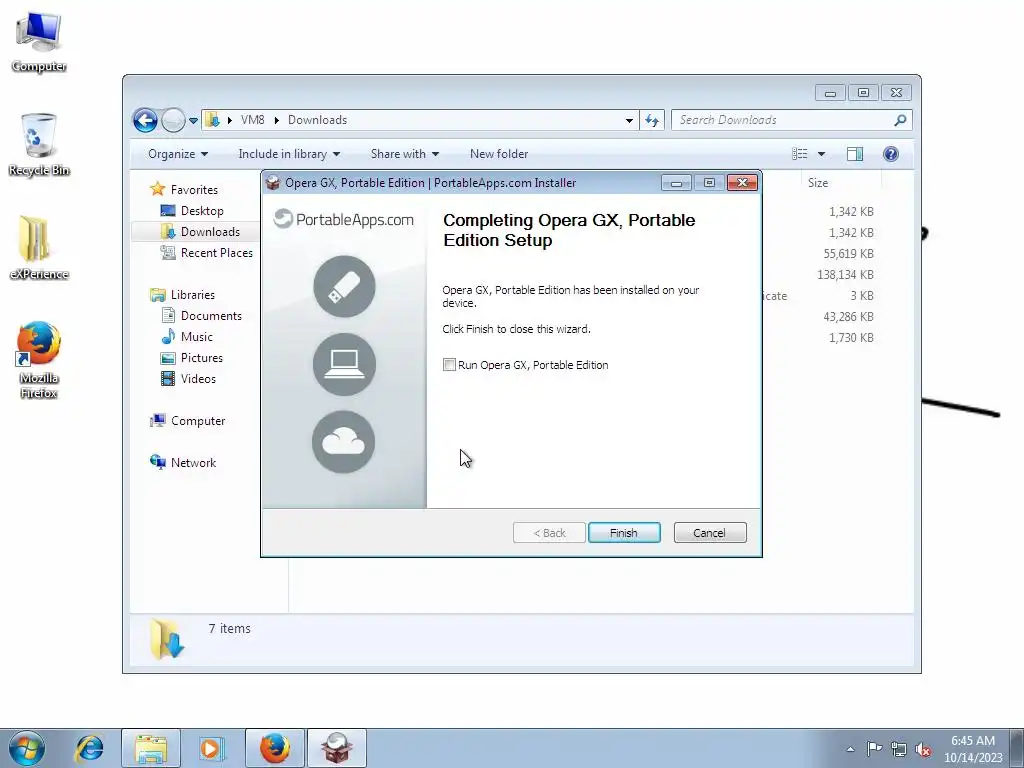Change the view with the view icon

pyautogui.click(x=800, y=154)
